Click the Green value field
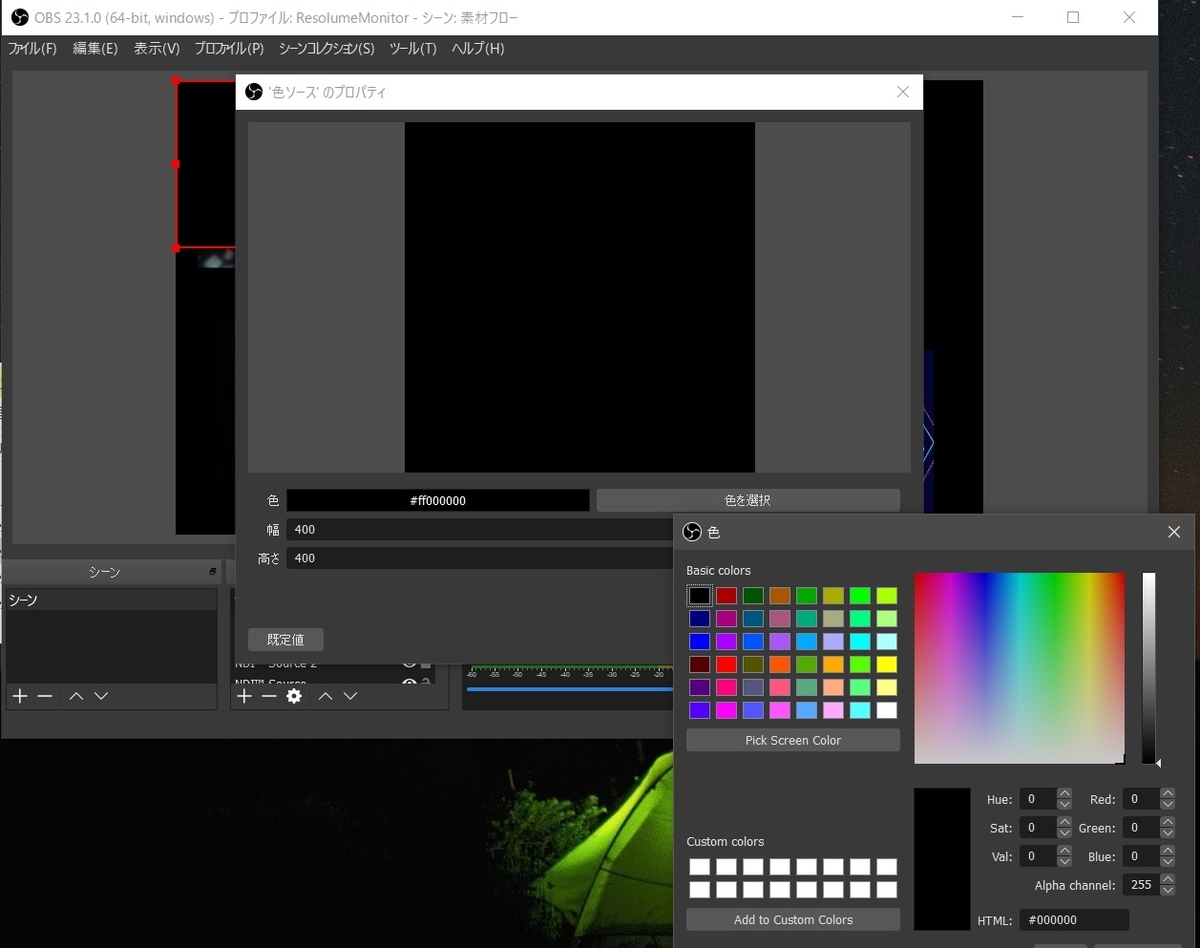 tap(1140, 828)
